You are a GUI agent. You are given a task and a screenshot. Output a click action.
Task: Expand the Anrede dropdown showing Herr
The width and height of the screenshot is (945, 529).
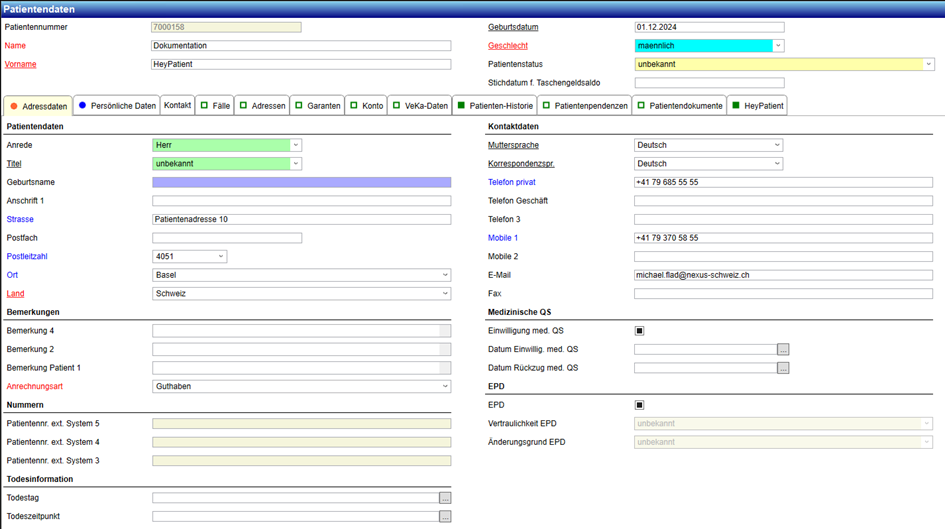[295, 145]
